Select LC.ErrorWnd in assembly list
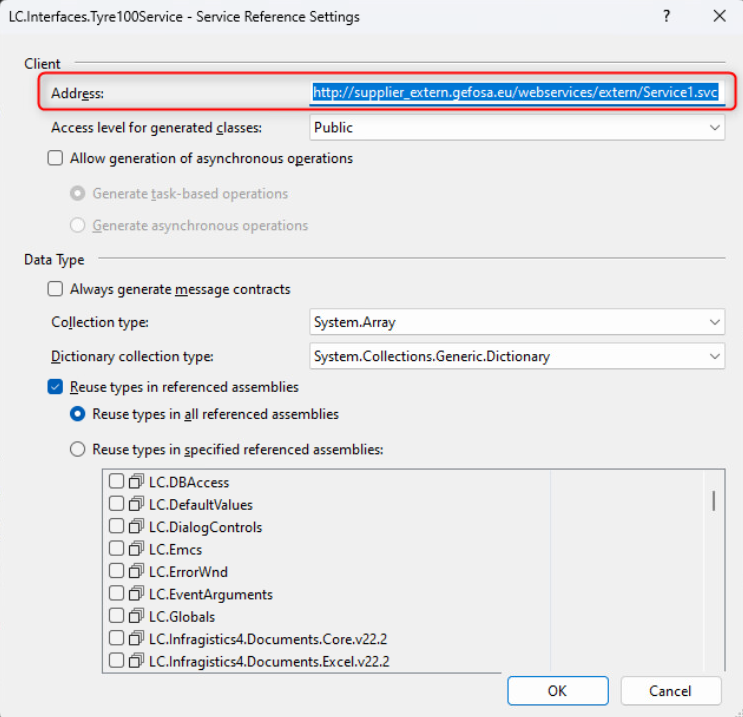 (x=188, y=572)
